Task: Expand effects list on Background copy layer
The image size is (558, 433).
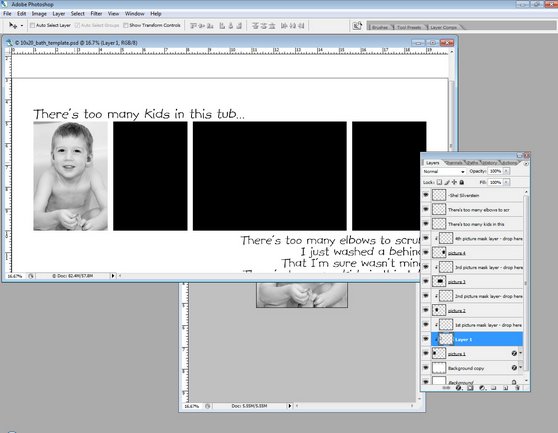Action: click(x=521, y=368)
